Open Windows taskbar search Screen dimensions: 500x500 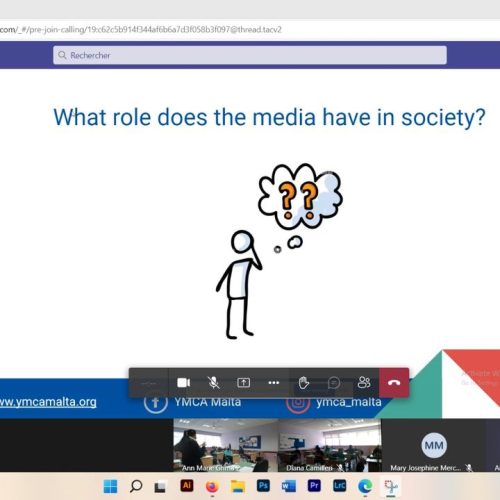click(x=136, y=486)
